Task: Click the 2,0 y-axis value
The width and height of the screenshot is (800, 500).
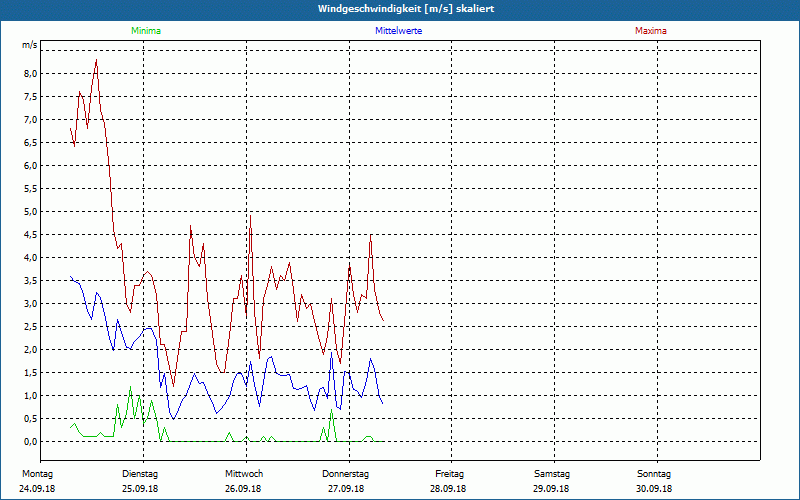Action: point(31,349)
